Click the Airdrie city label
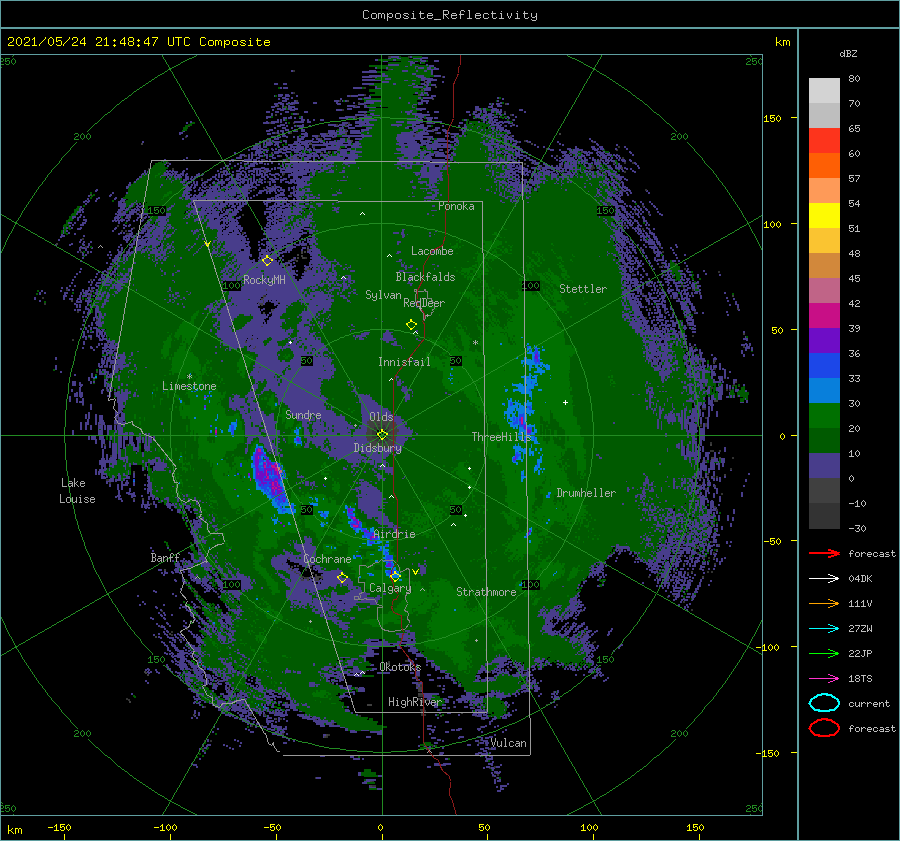The image size is (900, 841). (394, 534)
